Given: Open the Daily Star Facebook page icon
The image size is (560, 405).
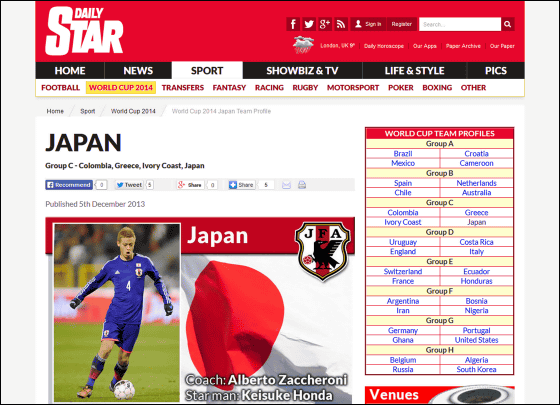Looking at the screenshot, I should tap(293, 24).
